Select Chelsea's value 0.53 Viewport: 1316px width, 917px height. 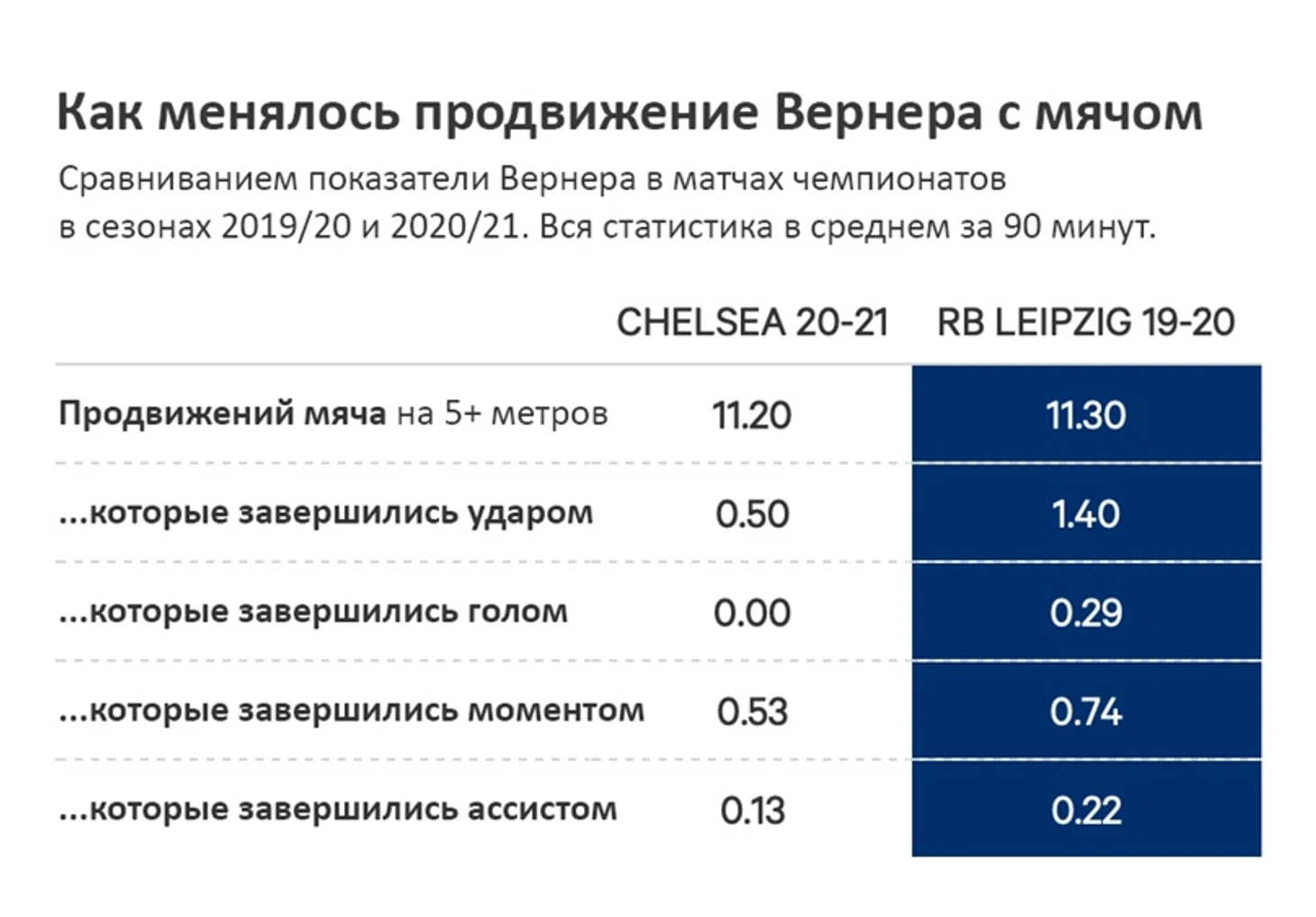tap(752, 711)
